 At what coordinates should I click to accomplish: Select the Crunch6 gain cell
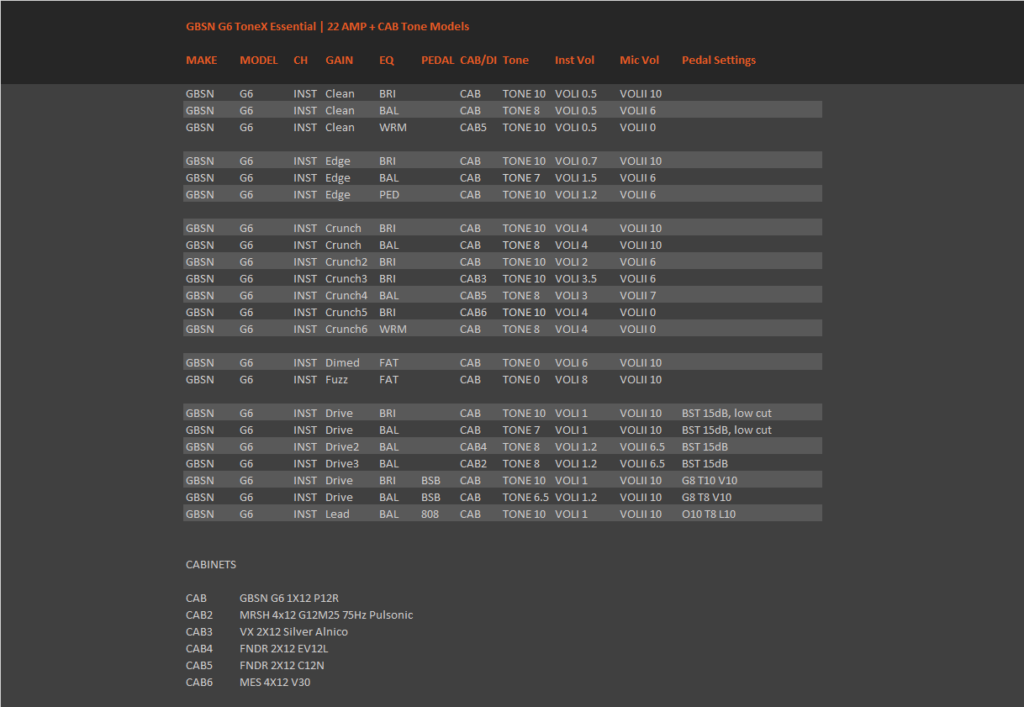pos(346,329)
